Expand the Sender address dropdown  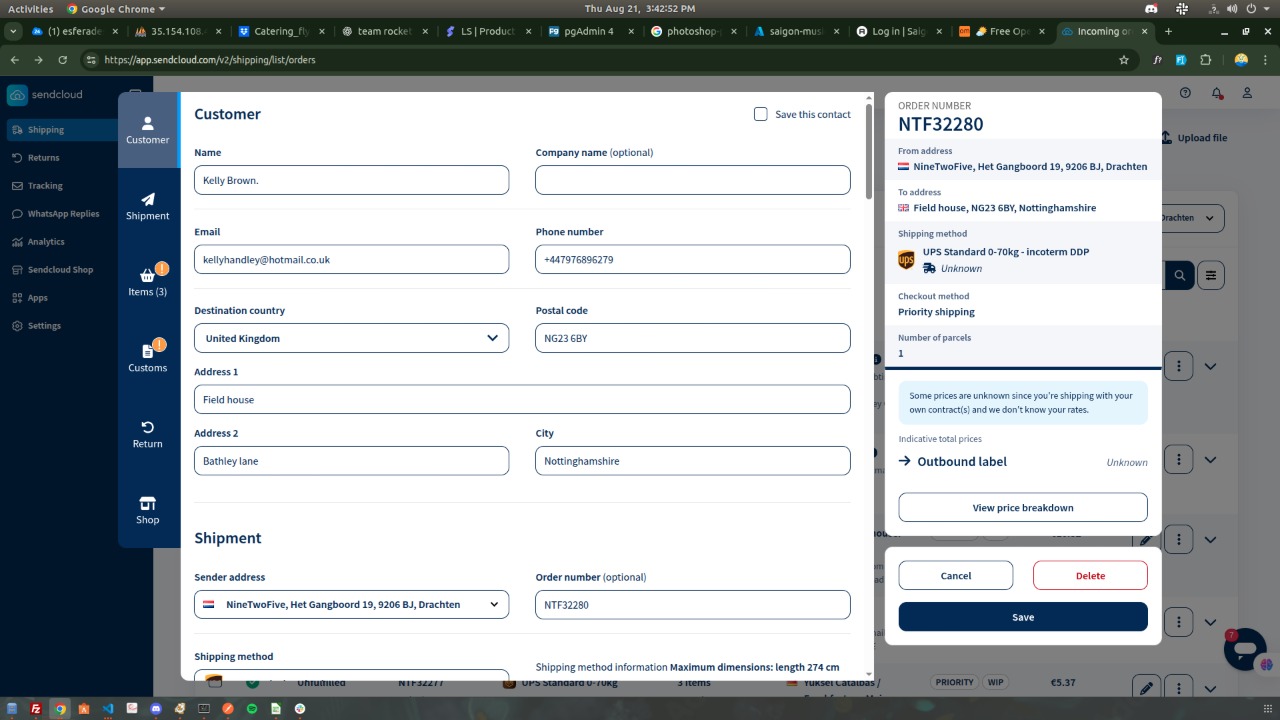tap(351, 604)
